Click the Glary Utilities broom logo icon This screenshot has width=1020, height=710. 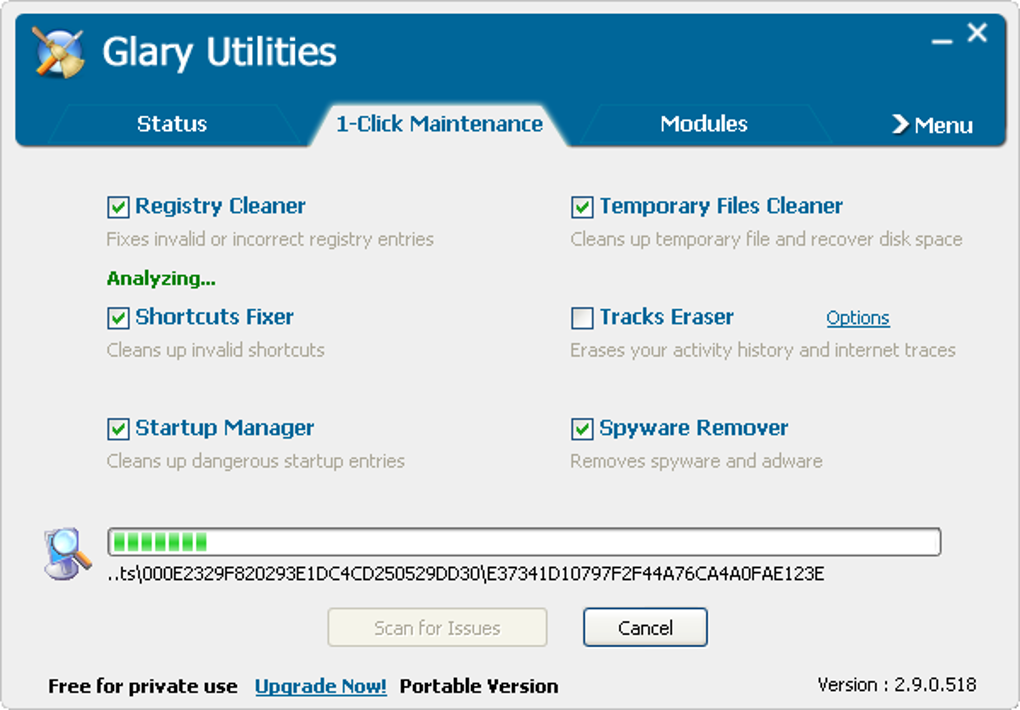[x=59, y=52]
